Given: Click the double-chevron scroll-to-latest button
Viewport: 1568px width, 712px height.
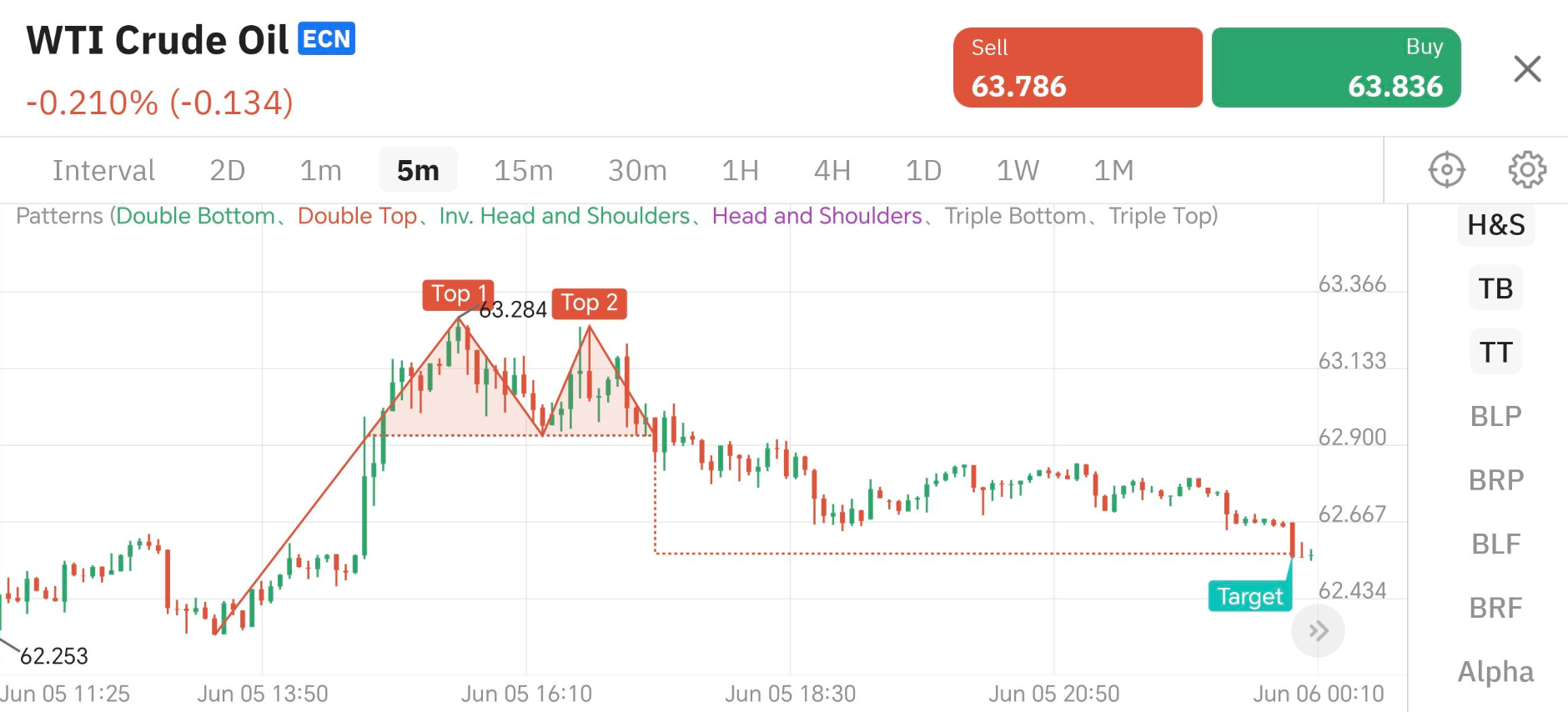Looking at the screenshot, I should click(x=1318, y=631).
